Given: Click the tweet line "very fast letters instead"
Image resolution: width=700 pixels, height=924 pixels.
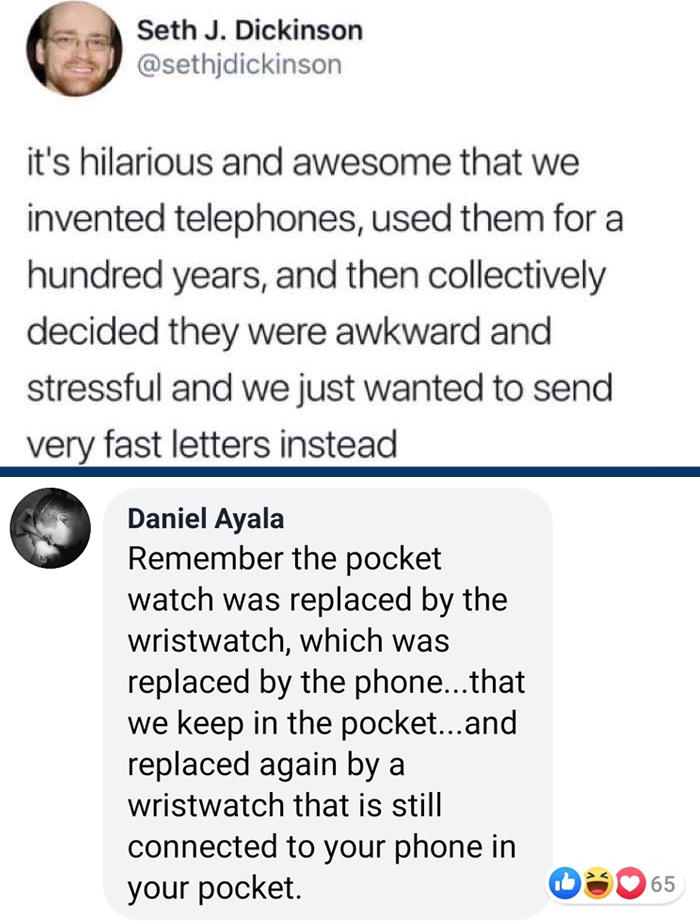Looking at the screenshot, I should 211,443.
